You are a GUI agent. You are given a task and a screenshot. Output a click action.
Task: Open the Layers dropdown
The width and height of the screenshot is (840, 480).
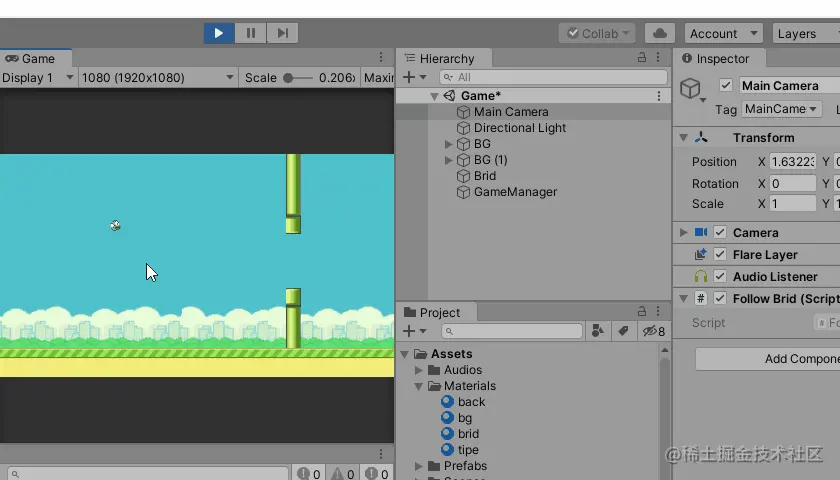806,33
